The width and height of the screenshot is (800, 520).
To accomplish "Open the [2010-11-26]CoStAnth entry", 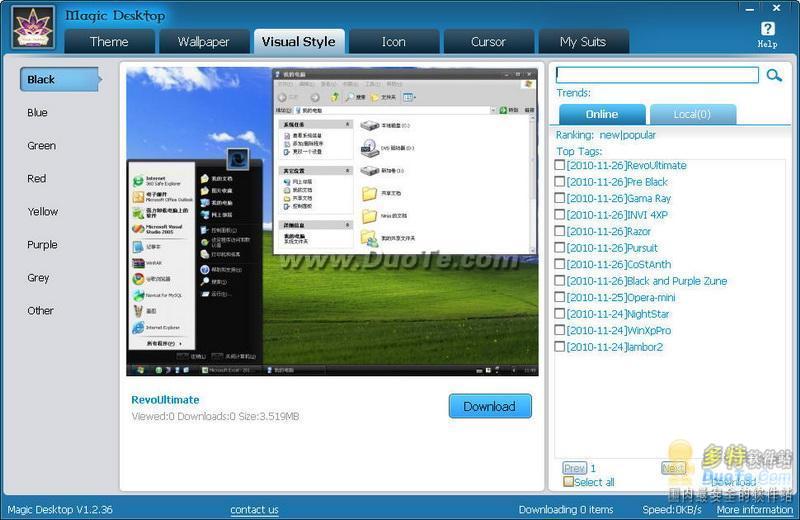I will (x=619, y=264).
